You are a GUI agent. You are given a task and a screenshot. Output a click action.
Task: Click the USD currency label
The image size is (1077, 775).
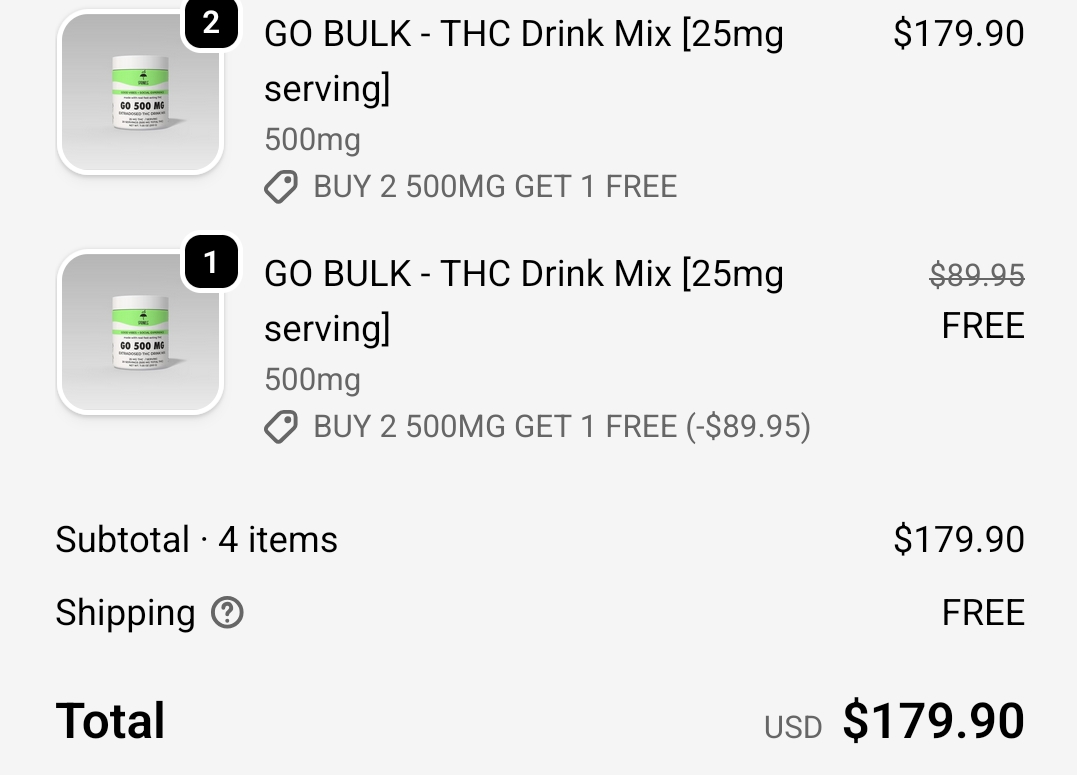tap(792, 727)
